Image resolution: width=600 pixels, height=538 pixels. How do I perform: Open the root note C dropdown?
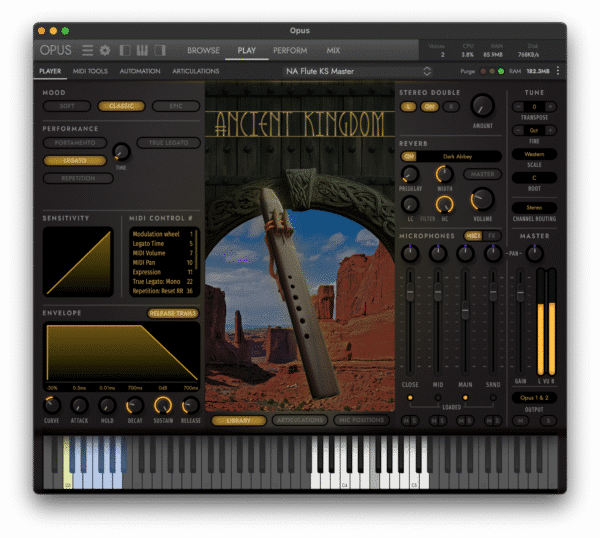[534, 178]
